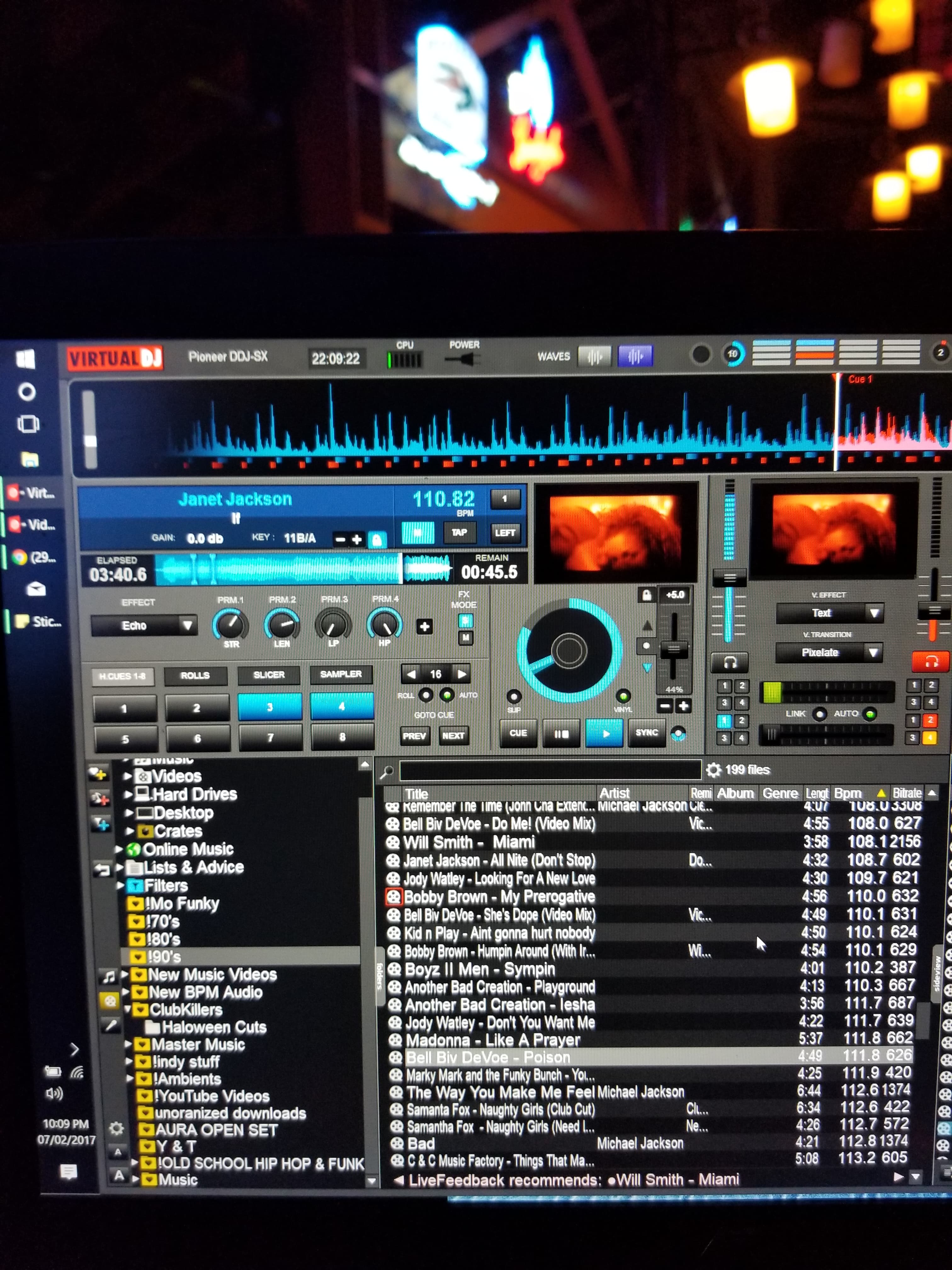Click the pitch range lock icon
The height and width of the screenshot is (1270, 952).
(646, 595)
